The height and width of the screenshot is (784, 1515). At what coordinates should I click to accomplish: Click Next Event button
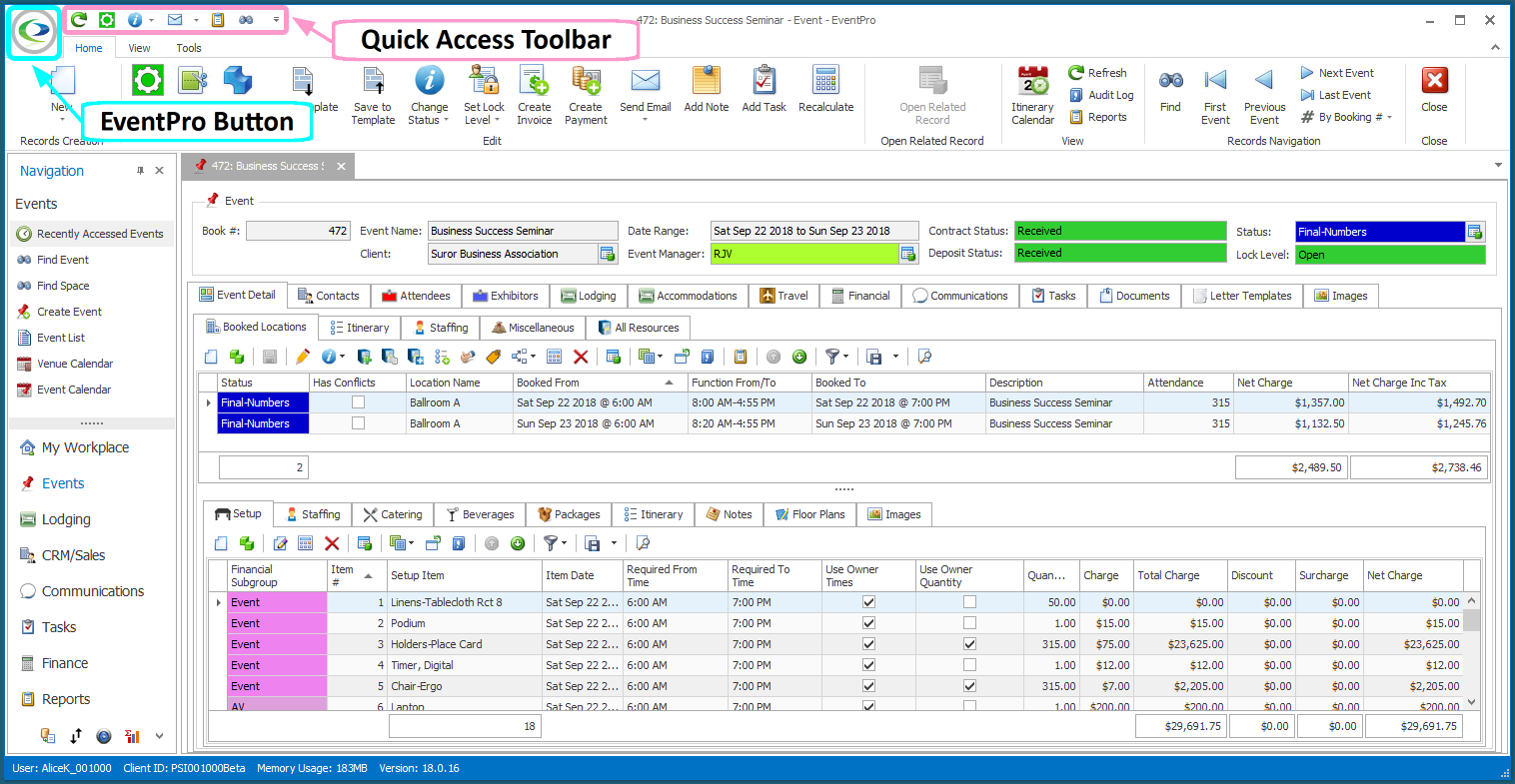1337,73
